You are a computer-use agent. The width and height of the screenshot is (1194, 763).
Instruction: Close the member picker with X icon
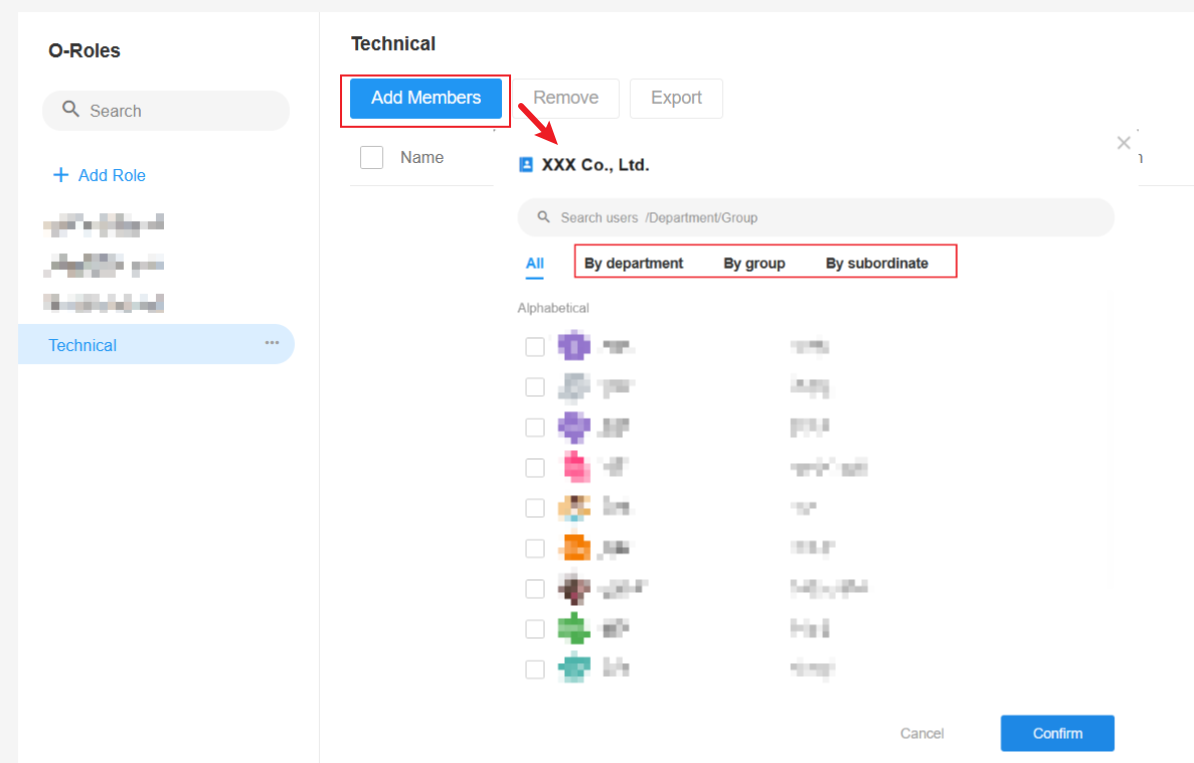1123,143
